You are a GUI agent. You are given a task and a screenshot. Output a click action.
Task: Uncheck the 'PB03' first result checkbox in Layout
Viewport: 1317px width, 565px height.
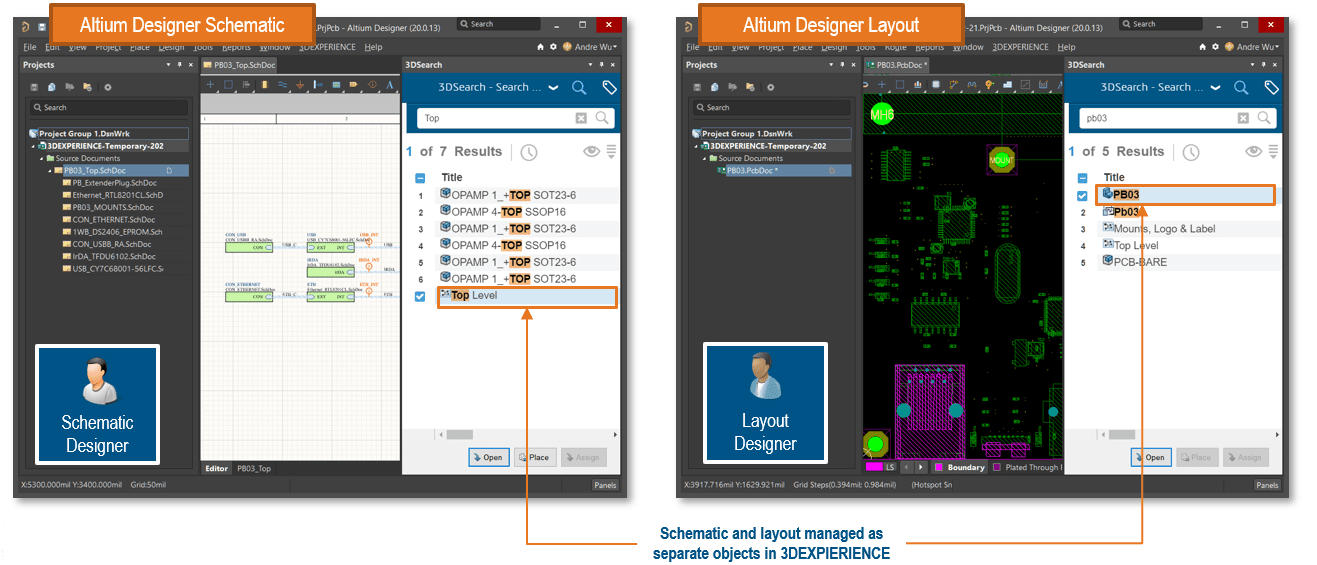tap(1082, 196)
